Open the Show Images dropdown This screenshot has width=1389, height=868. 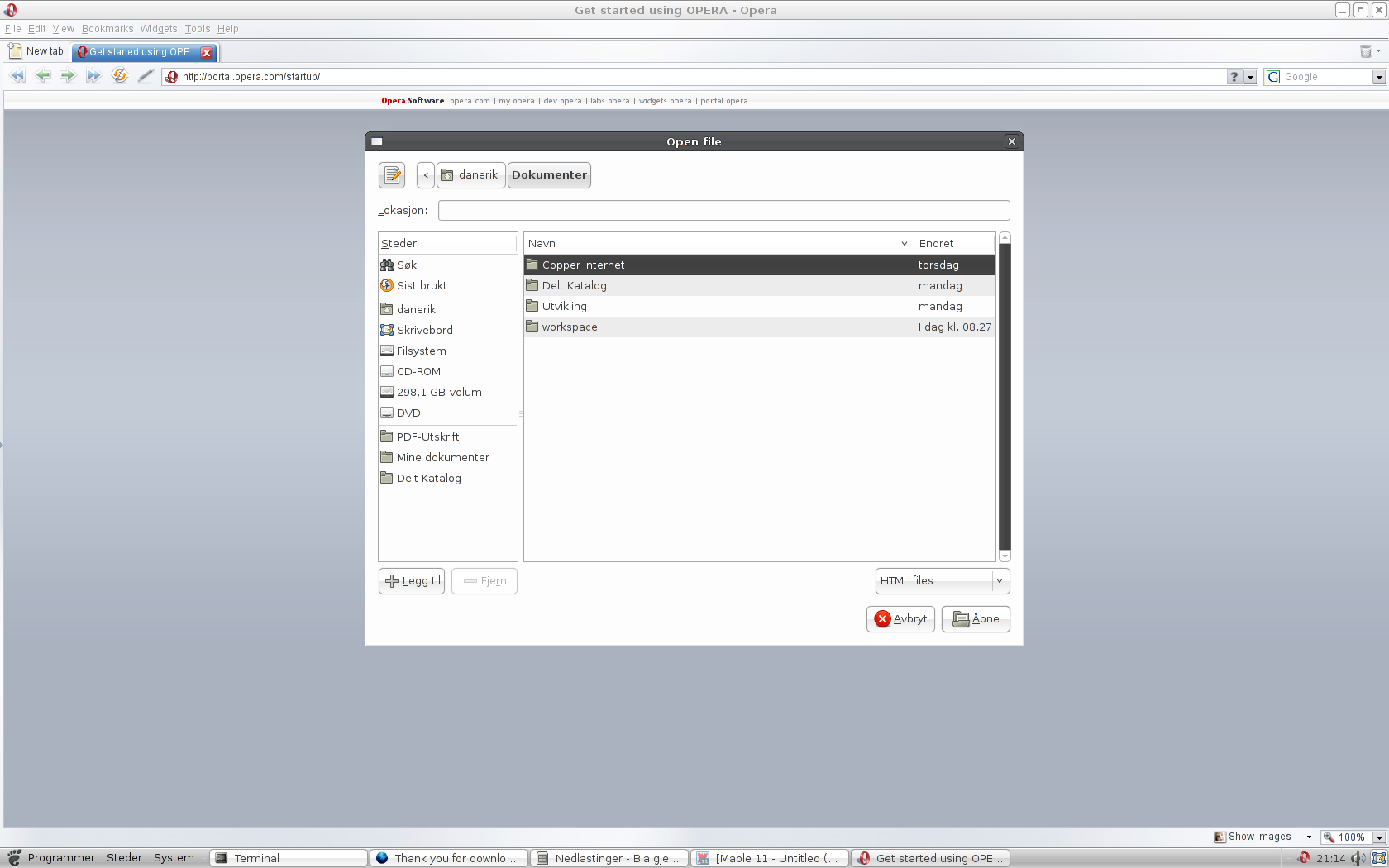pyautogui.click(x=1309, y=837)
